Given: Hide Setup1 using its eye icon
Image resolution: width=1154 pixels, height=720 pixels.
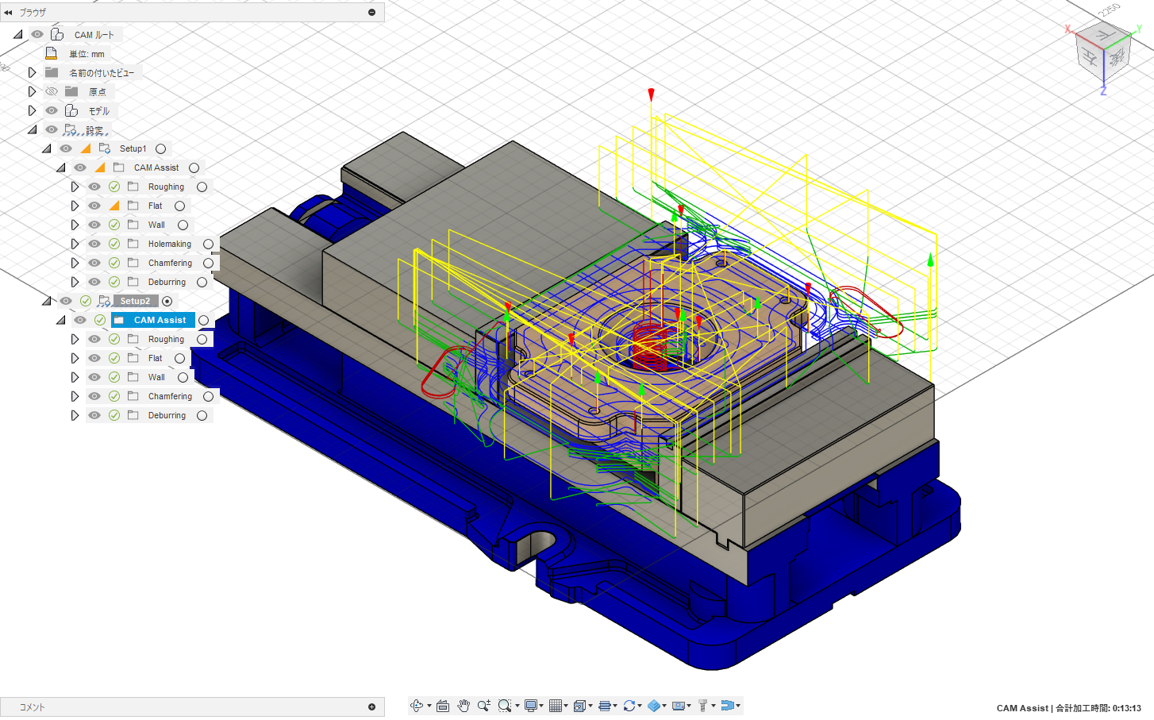Looking at the screenshot, I should (66, 149).
